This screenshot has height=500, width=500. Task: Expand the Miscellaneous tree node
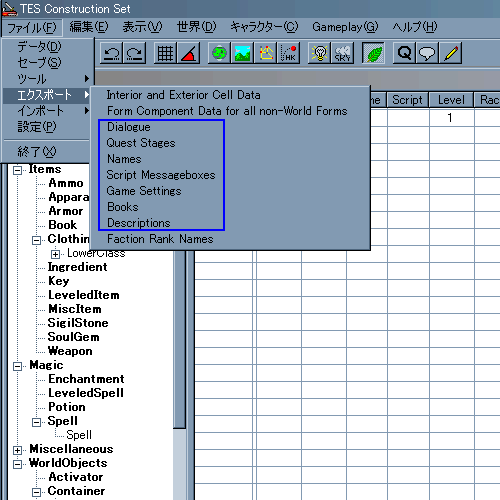coord(17,450)
